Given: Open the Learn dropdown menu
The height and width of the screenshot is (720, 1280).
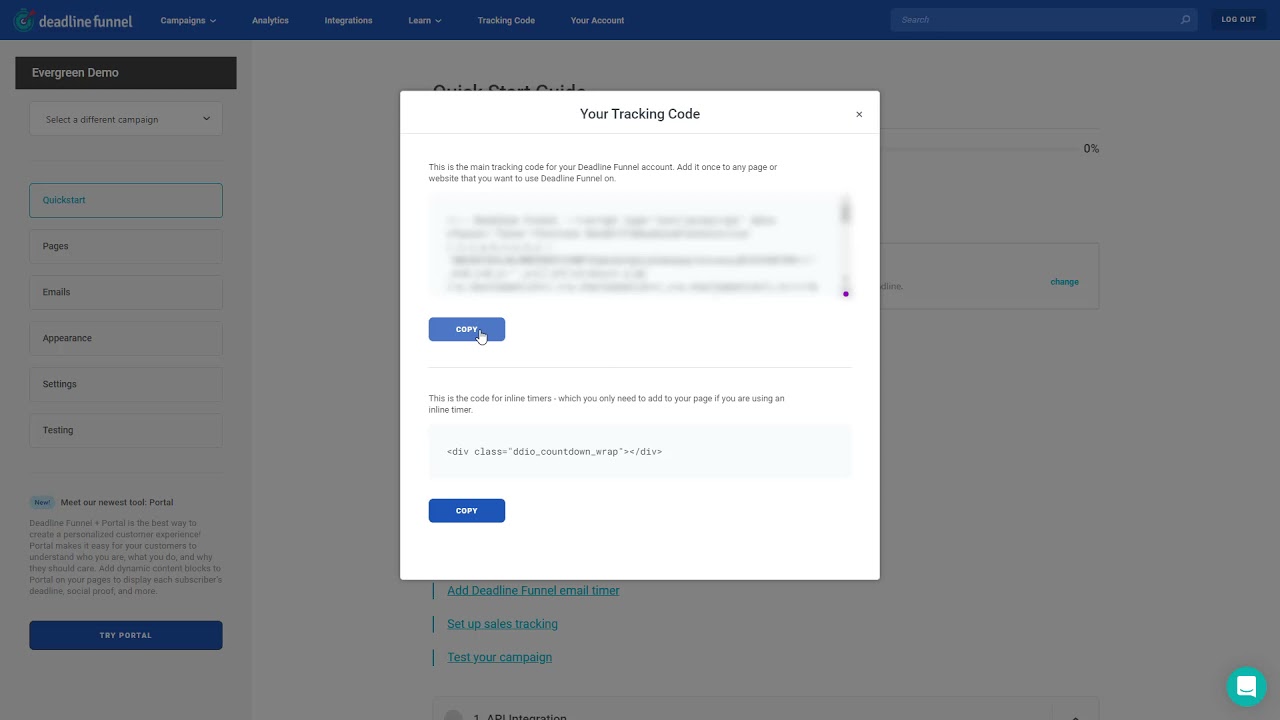Looking at the screenshot, I should 424,20.
